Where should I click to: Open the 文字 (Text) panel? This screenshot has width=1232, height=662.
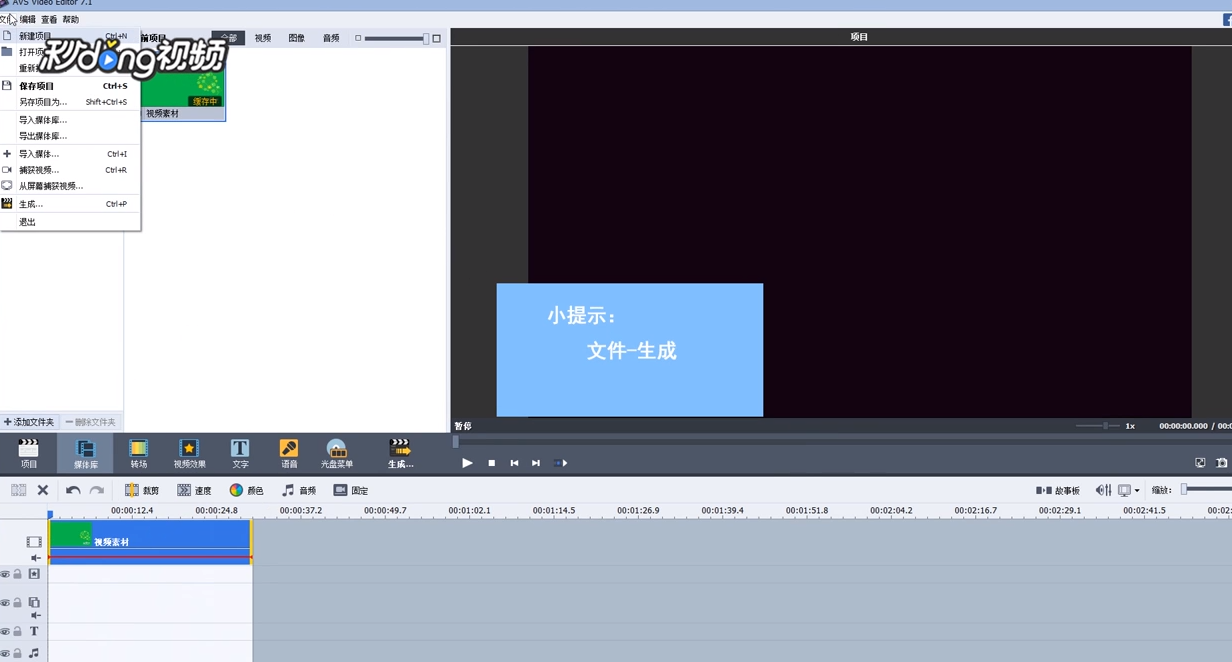(x=239, y=452)
